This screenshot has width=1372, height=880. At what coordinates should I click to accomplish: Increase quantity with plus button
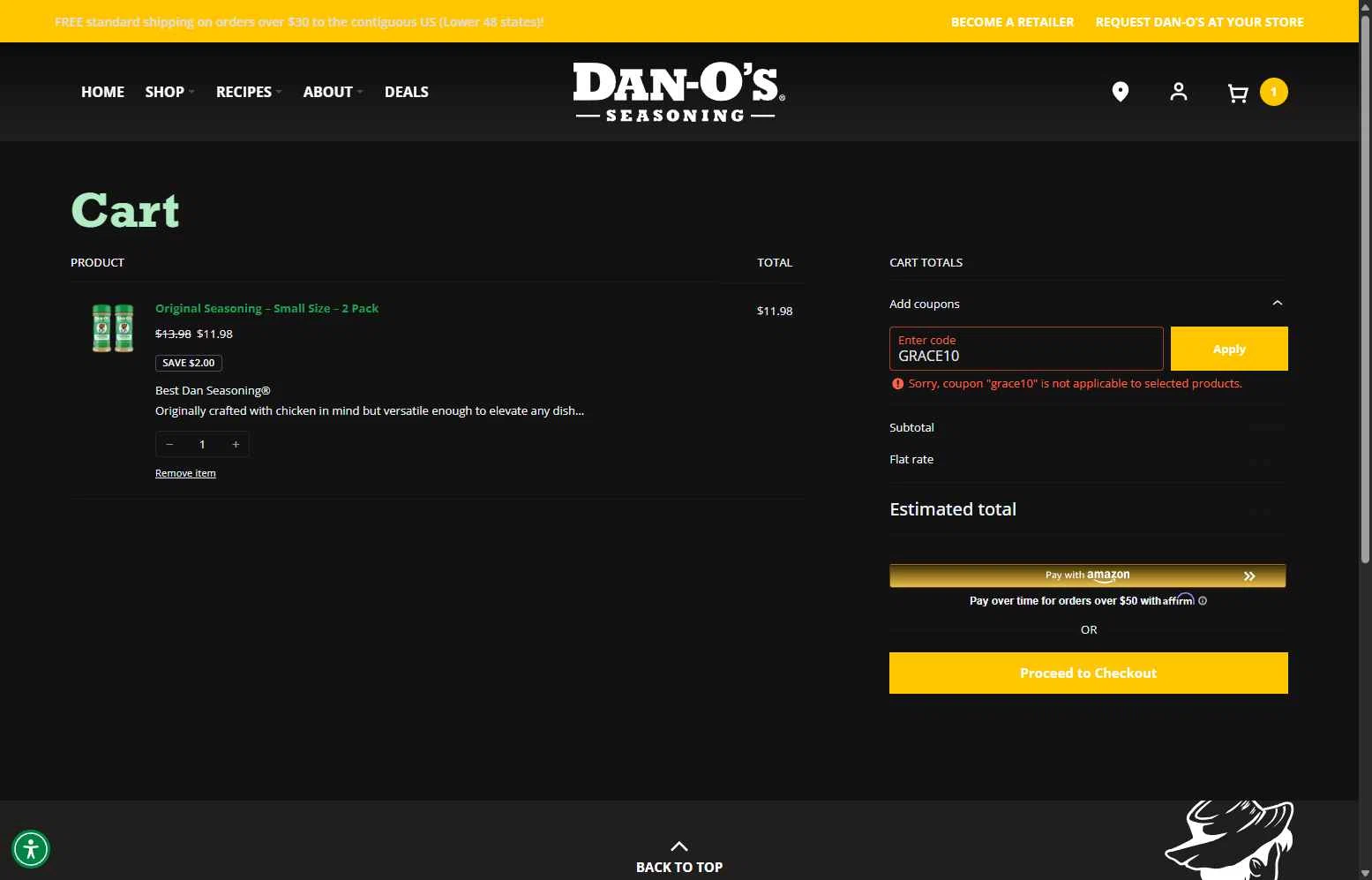pyautogui.click(x=236, y=445)
